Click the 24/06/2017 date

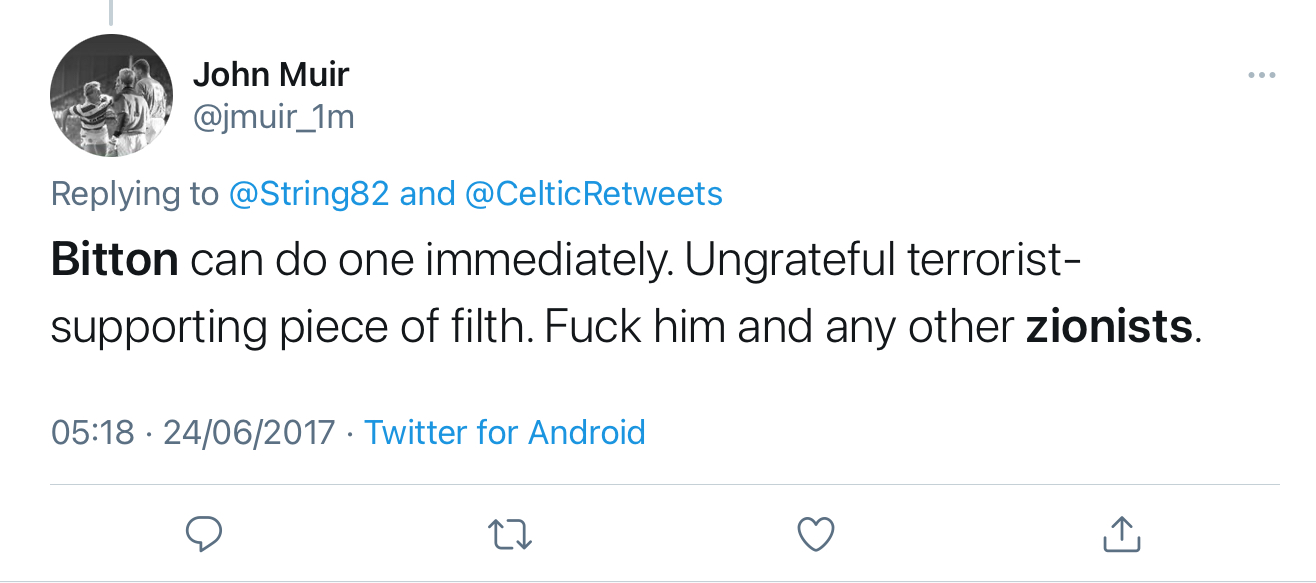(249, 432)
